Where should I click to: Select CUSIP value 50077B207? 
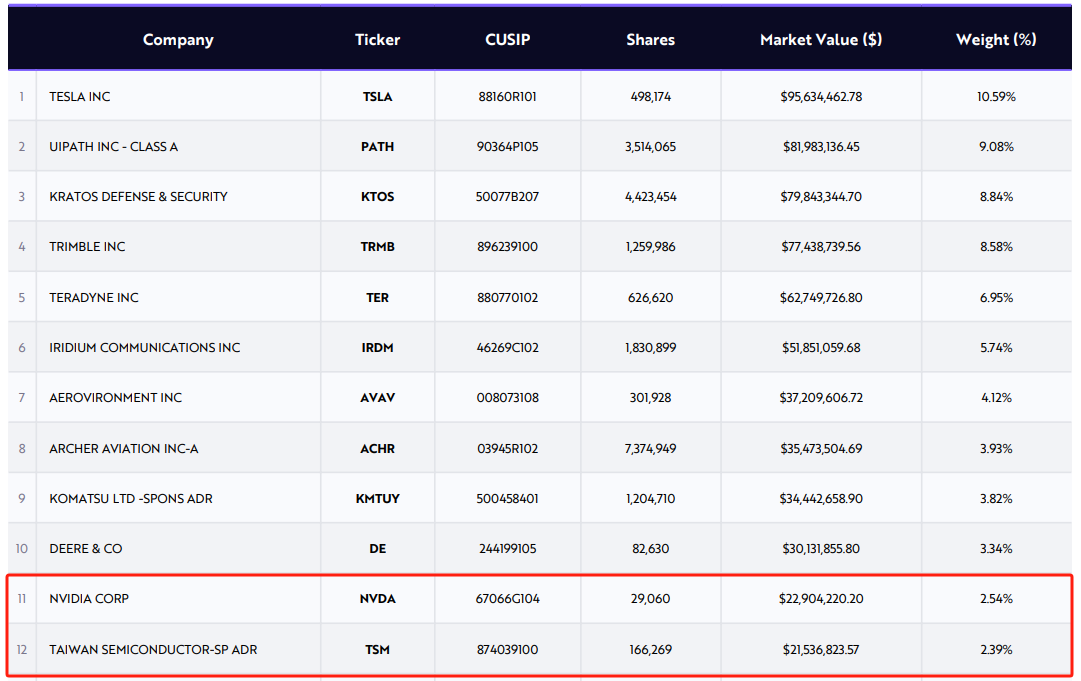(x=507, y=196)
